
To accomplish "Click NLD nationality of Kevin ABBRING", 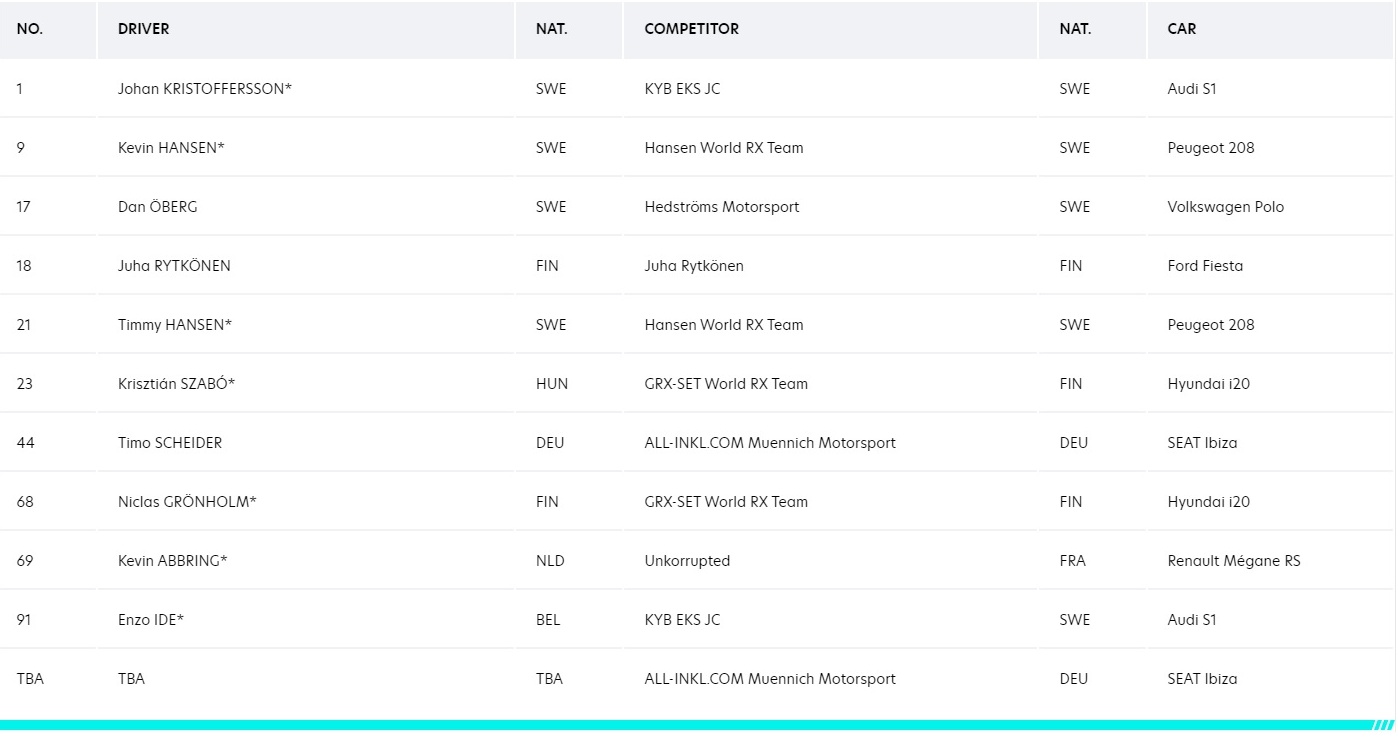I will (550, 560).
